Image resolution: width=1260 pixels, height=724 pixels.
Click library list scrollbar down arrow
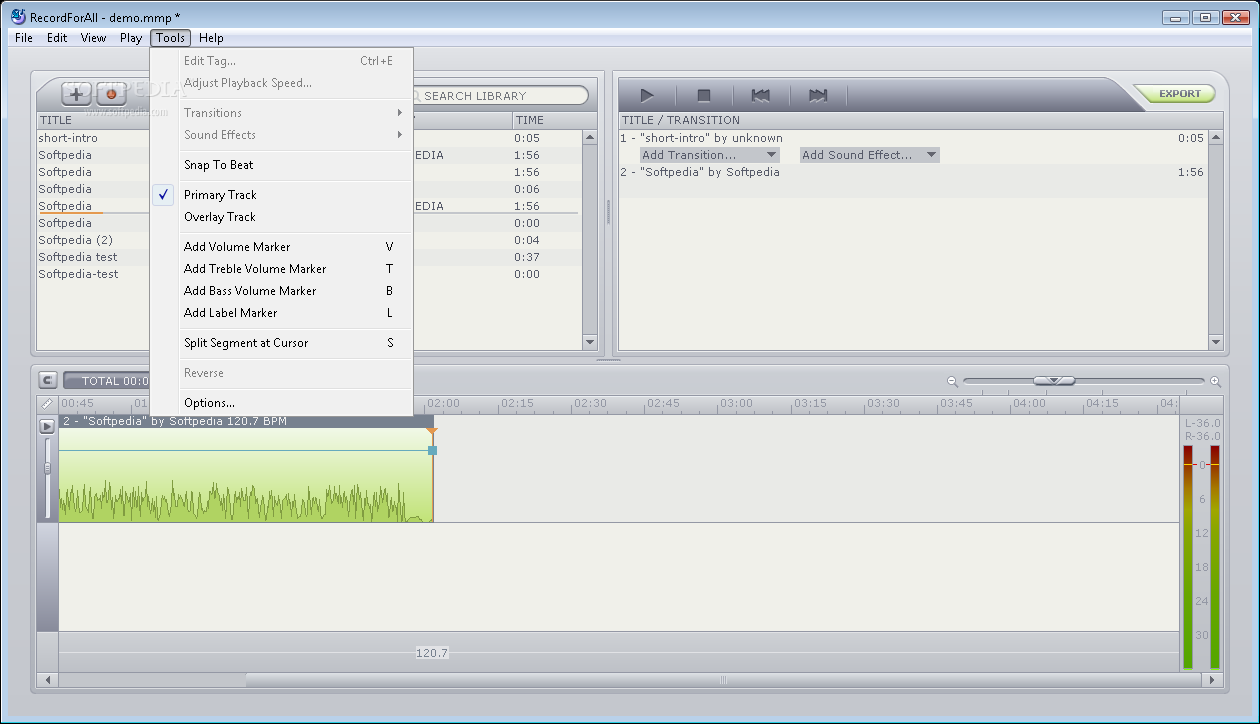(590, 342)
